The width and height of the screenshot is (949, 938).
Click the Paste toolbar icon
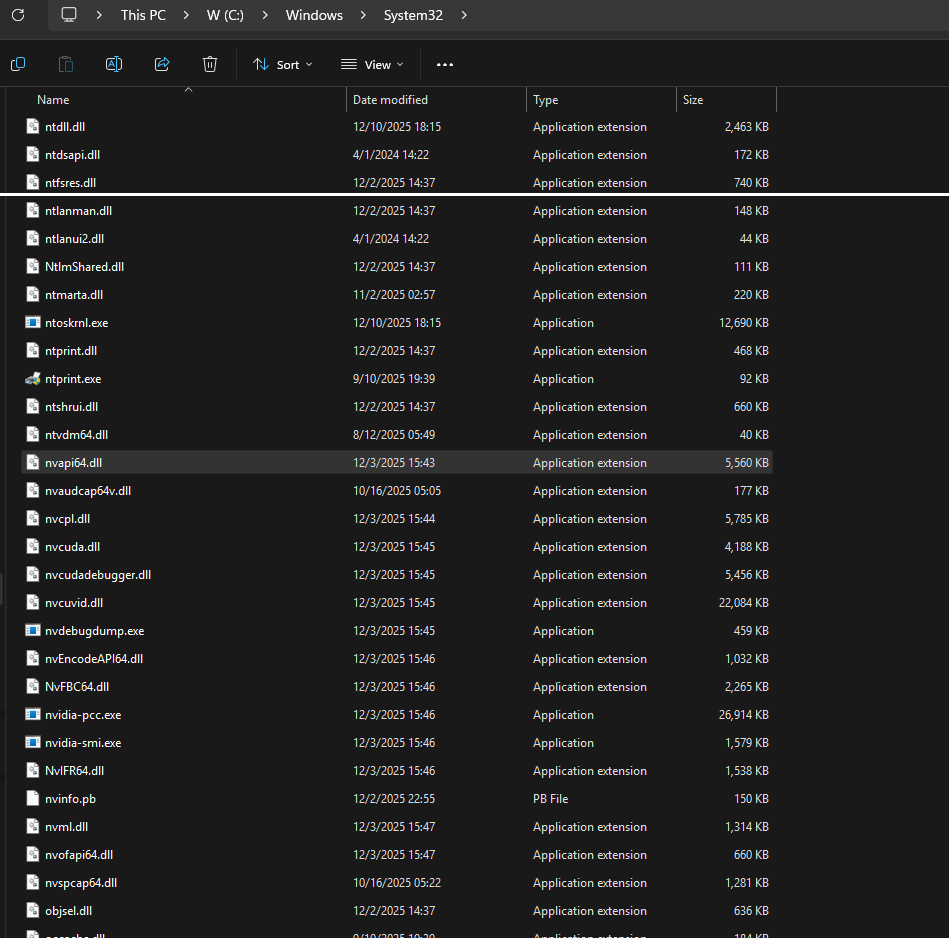point(65,64)
